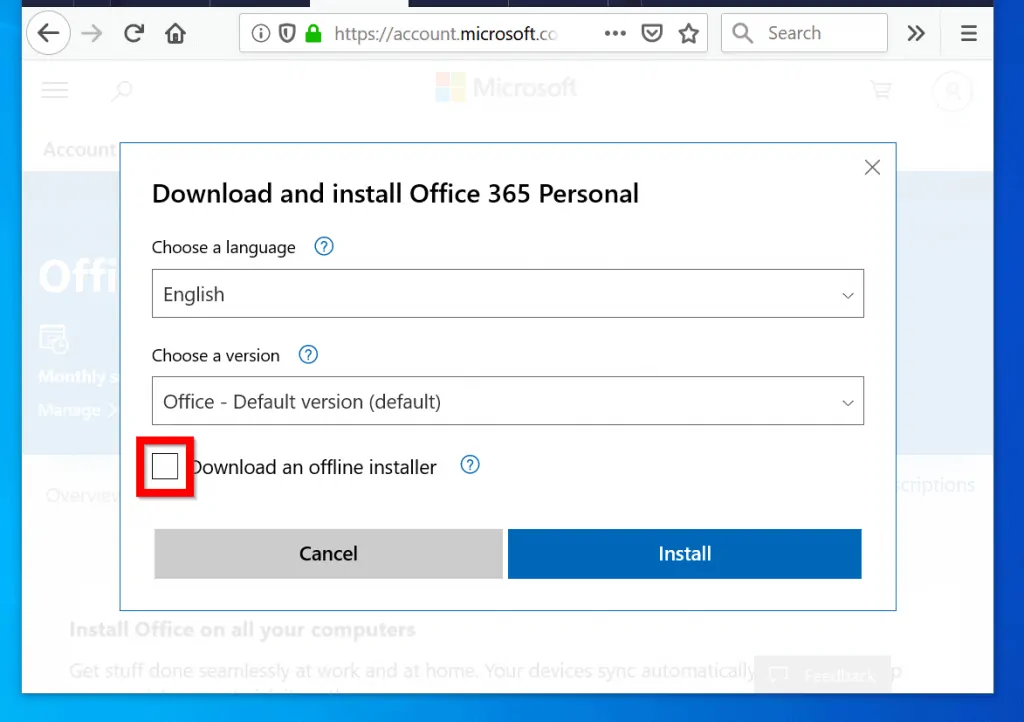Save page to Pocket icon
The height and width of the screenshot is (722, 1024).
(652, 33)
